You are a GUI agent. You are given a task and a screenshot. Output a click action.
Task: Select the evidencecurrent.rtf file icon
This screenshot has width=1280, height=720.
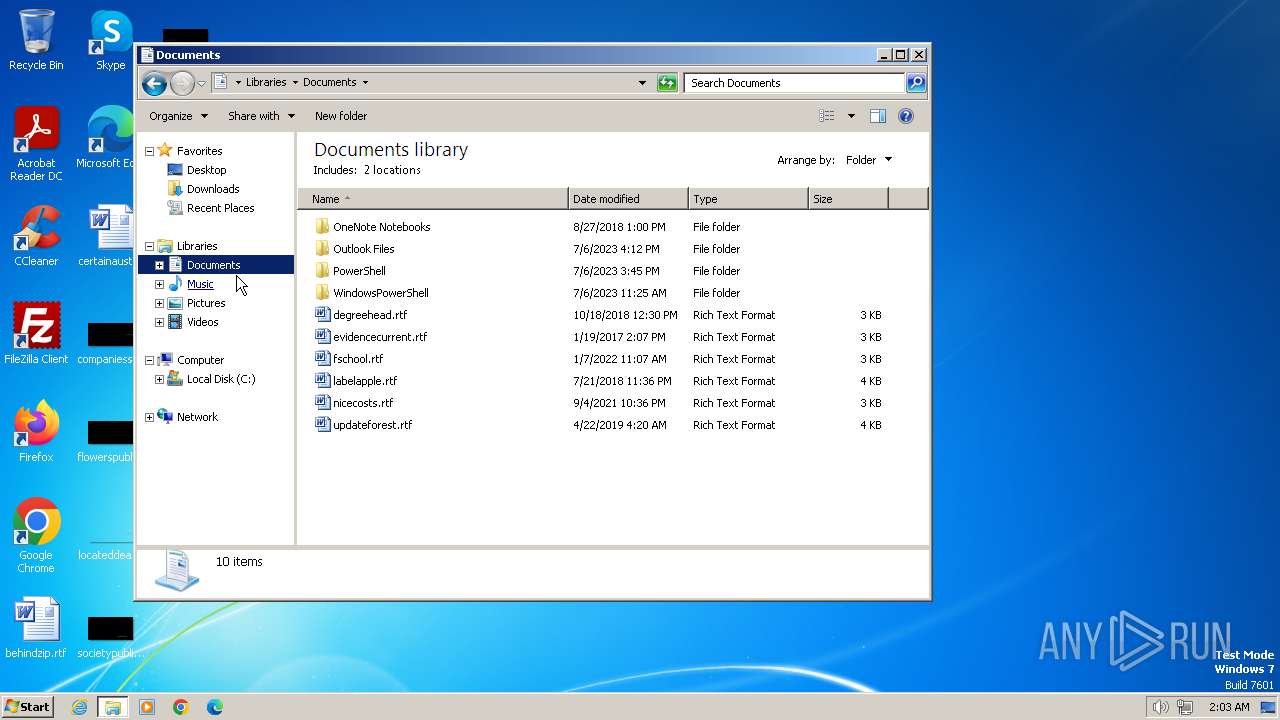322,337
